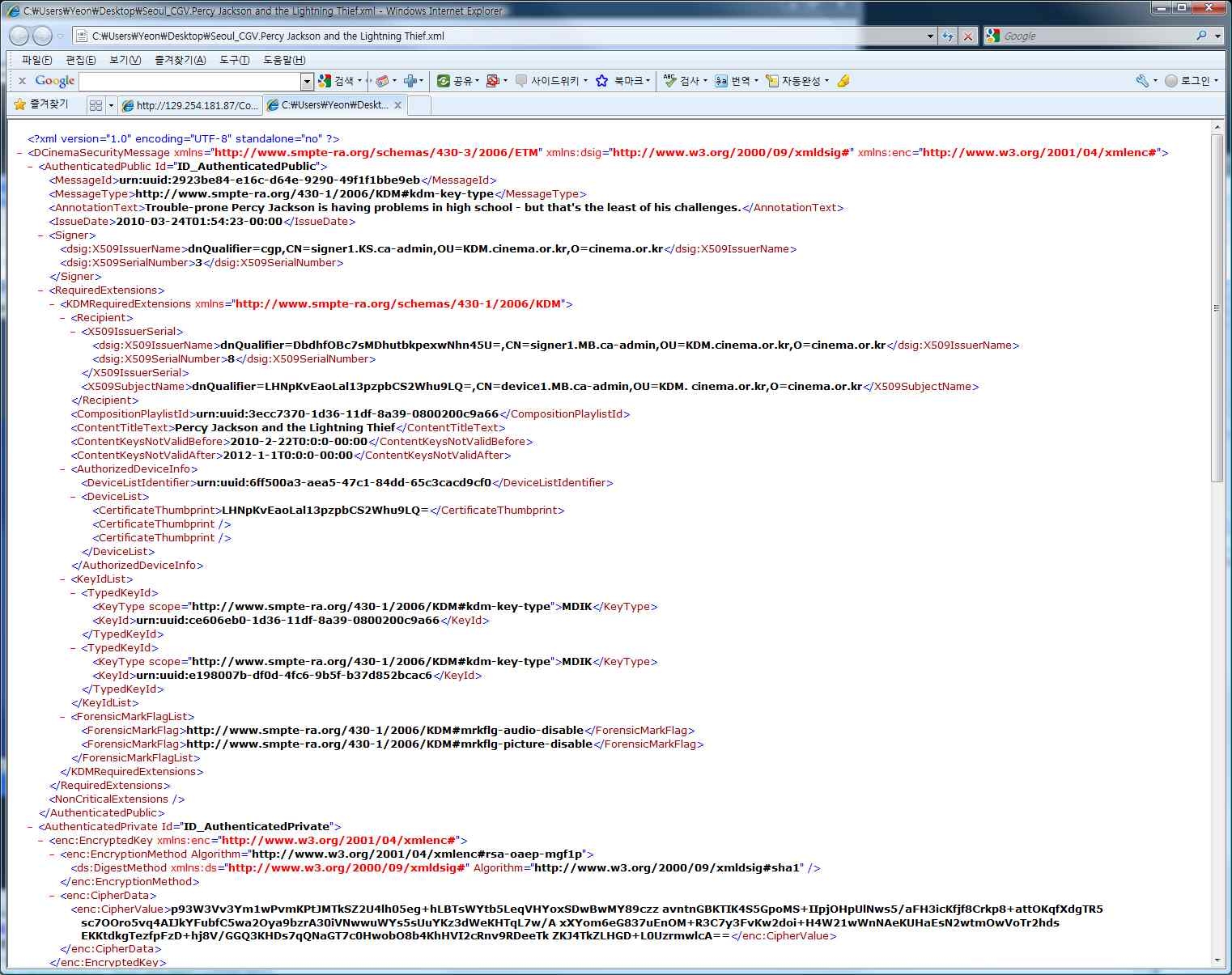This screenshot has width=1232, height=975.
Task: Expand the address bar history dropdown
Action: click(x=930, y=36)
